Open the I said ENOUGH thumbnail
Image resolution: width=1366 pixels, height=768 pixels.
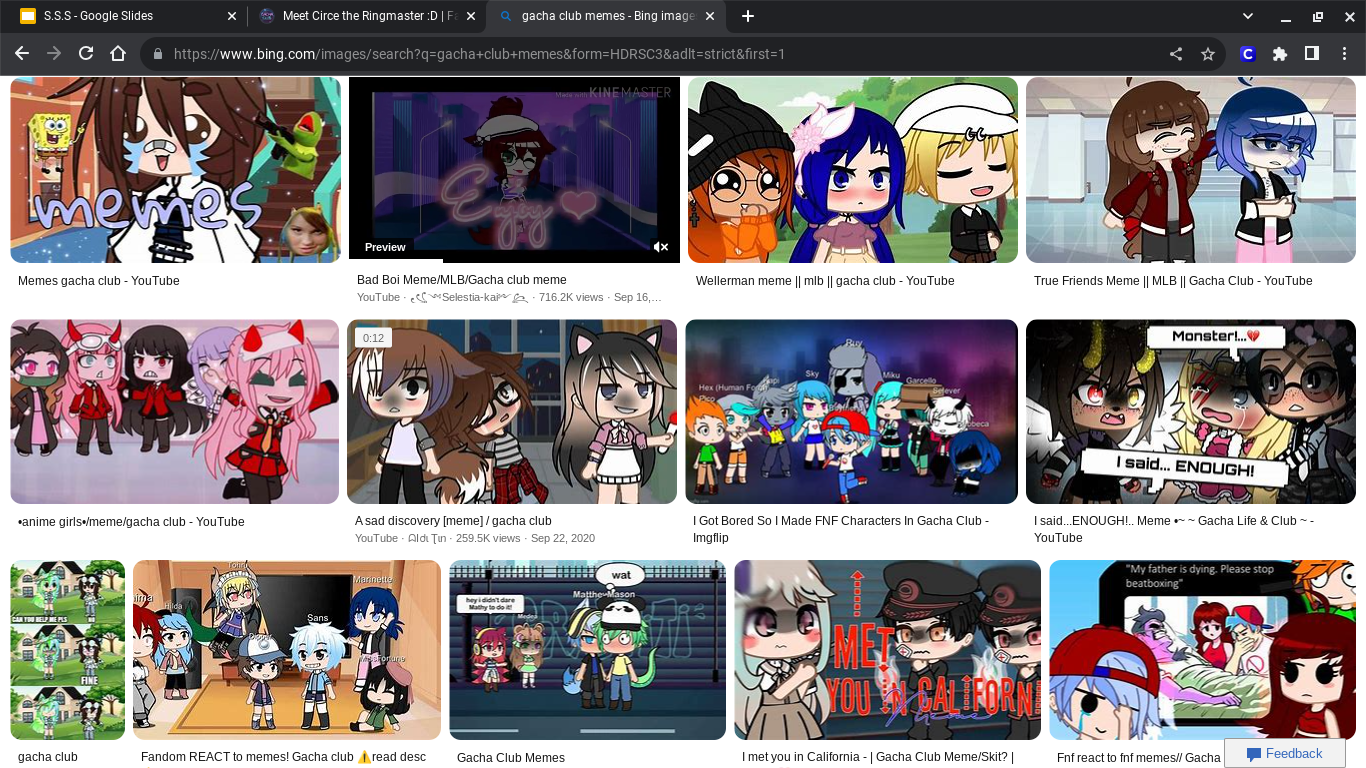(1191, 411)
